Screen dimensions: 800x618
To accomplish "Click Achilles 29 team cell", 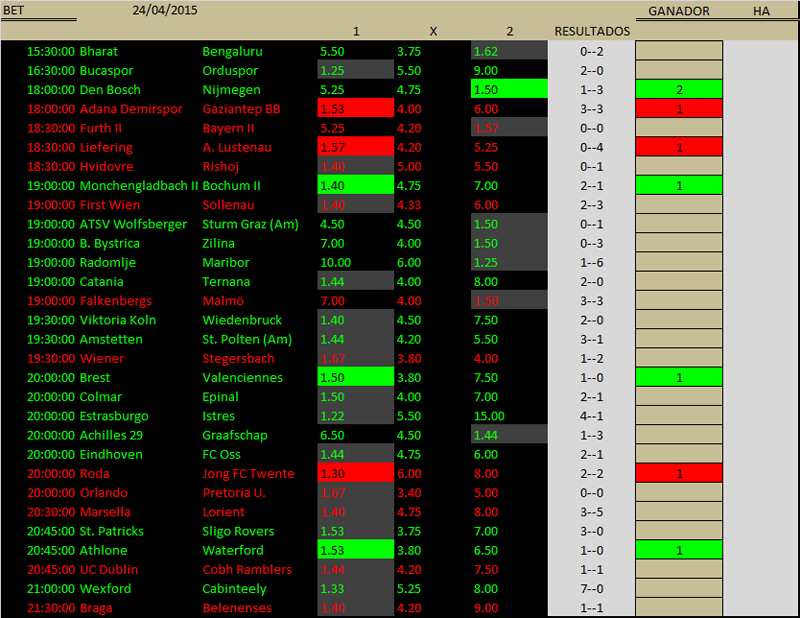I will 111,435.
